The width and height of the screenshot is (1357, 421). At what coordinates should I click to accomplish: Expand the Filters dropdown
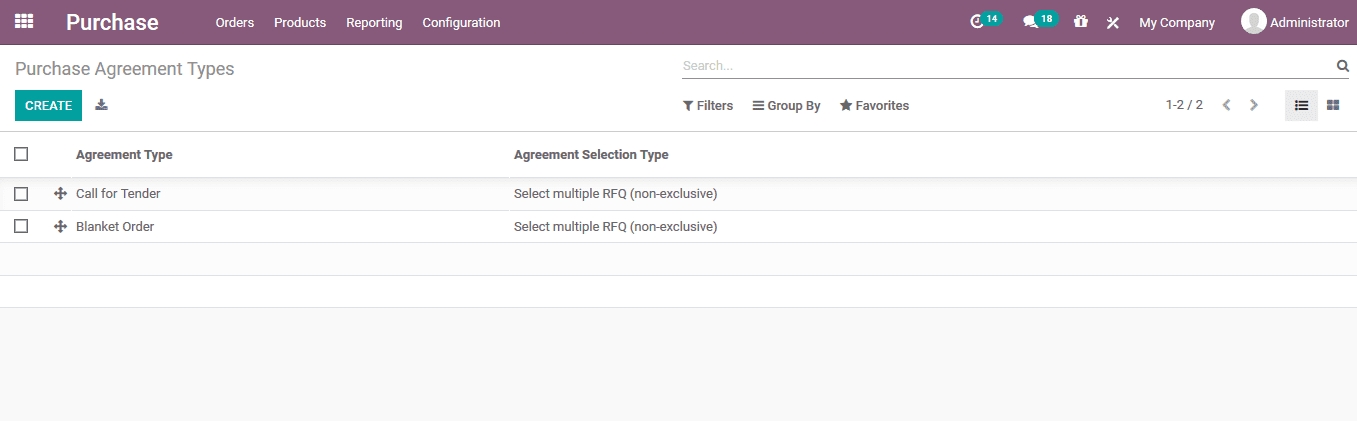(x=708, y=106)
